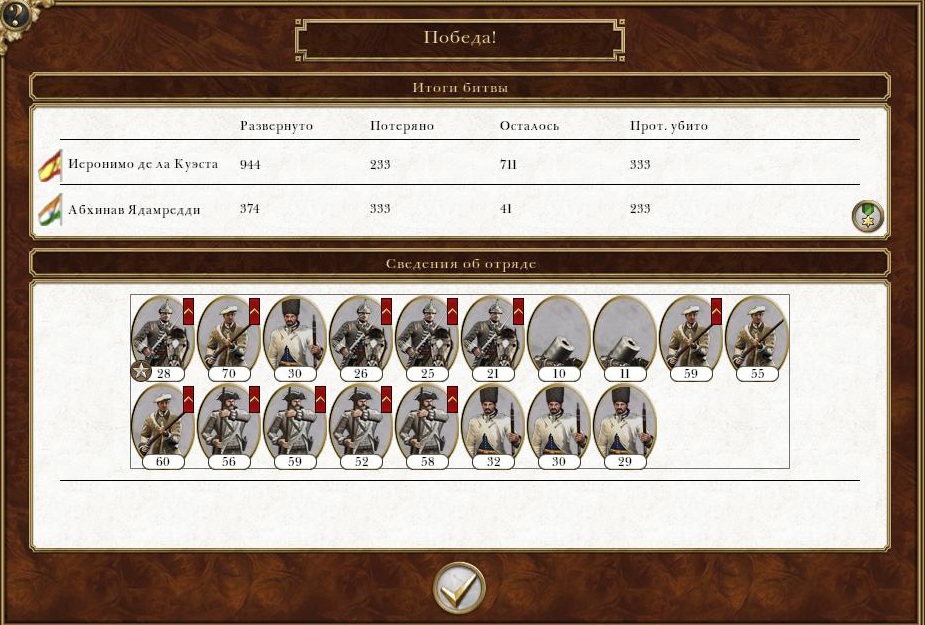Click experience chevron on the 26-man unit
This screenshot has height=625, width=925.
(x=386, y=312)
